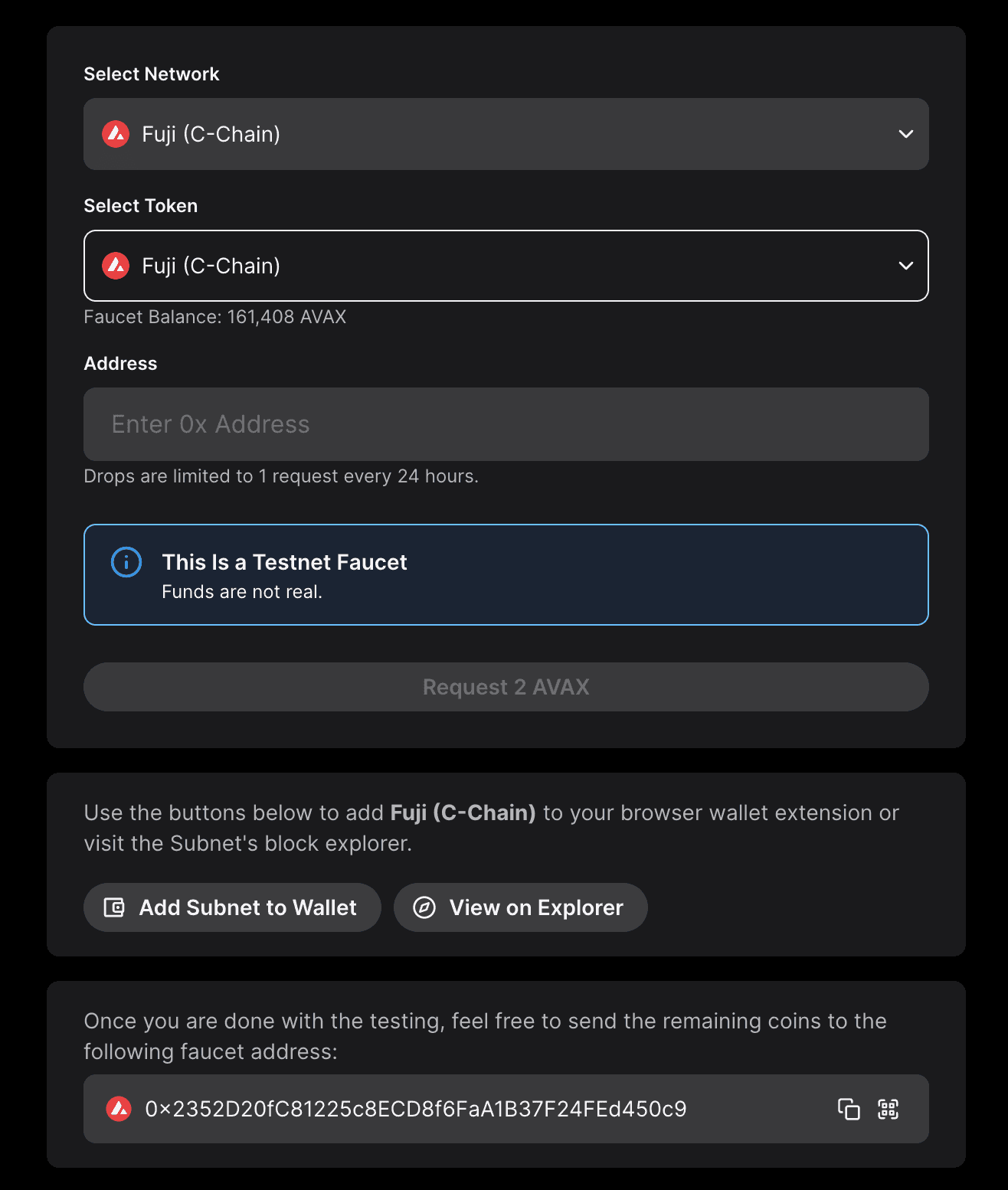This screenshot has width=1008, height=1190.
Task: Click the info icon in the testnet notice
Action: [x=126, y=562]
